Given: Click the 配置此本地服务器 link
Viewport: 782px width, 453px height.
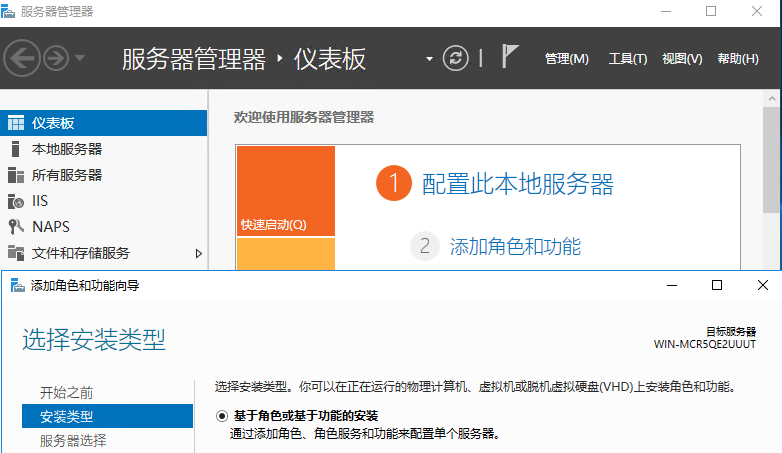Looking at the screenshot, I should tap(517, 184).
